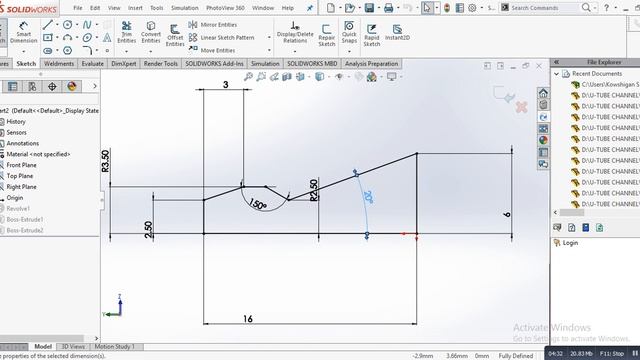
Task: Expand Line tool dropdown arrow
Action: [x=57, y=25]
